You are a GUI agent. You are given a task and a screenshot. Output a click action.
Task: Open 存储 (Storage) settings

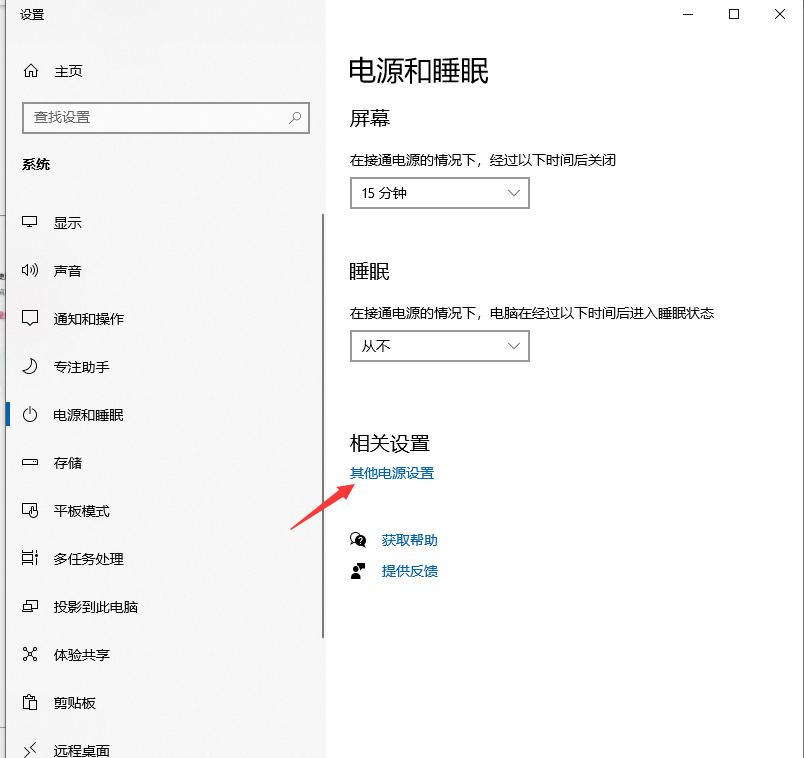[x=29, y=462]
